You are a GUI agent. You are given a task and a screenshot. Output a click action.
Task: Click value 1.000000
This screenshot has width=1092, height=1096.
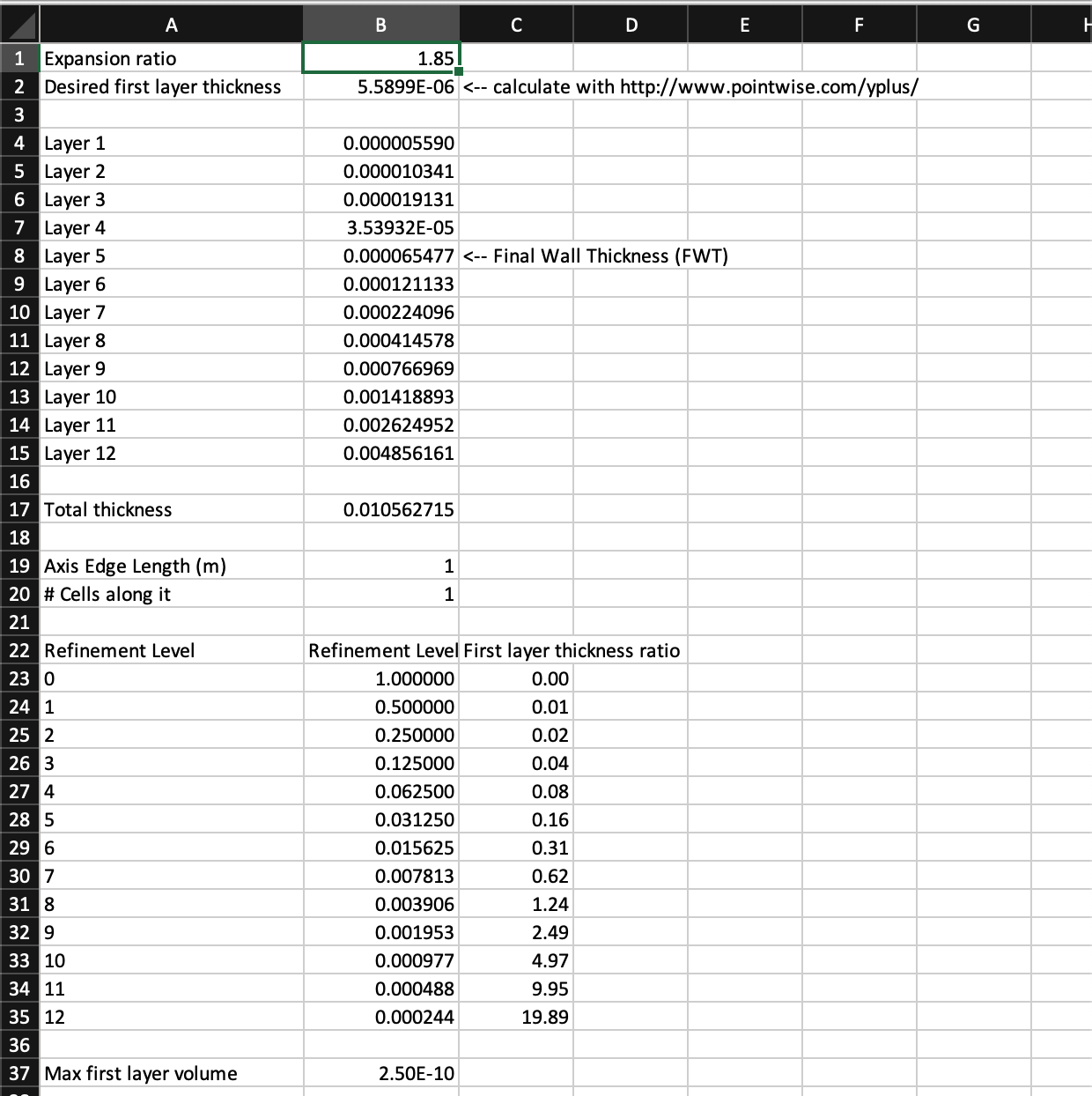[381, 678]
